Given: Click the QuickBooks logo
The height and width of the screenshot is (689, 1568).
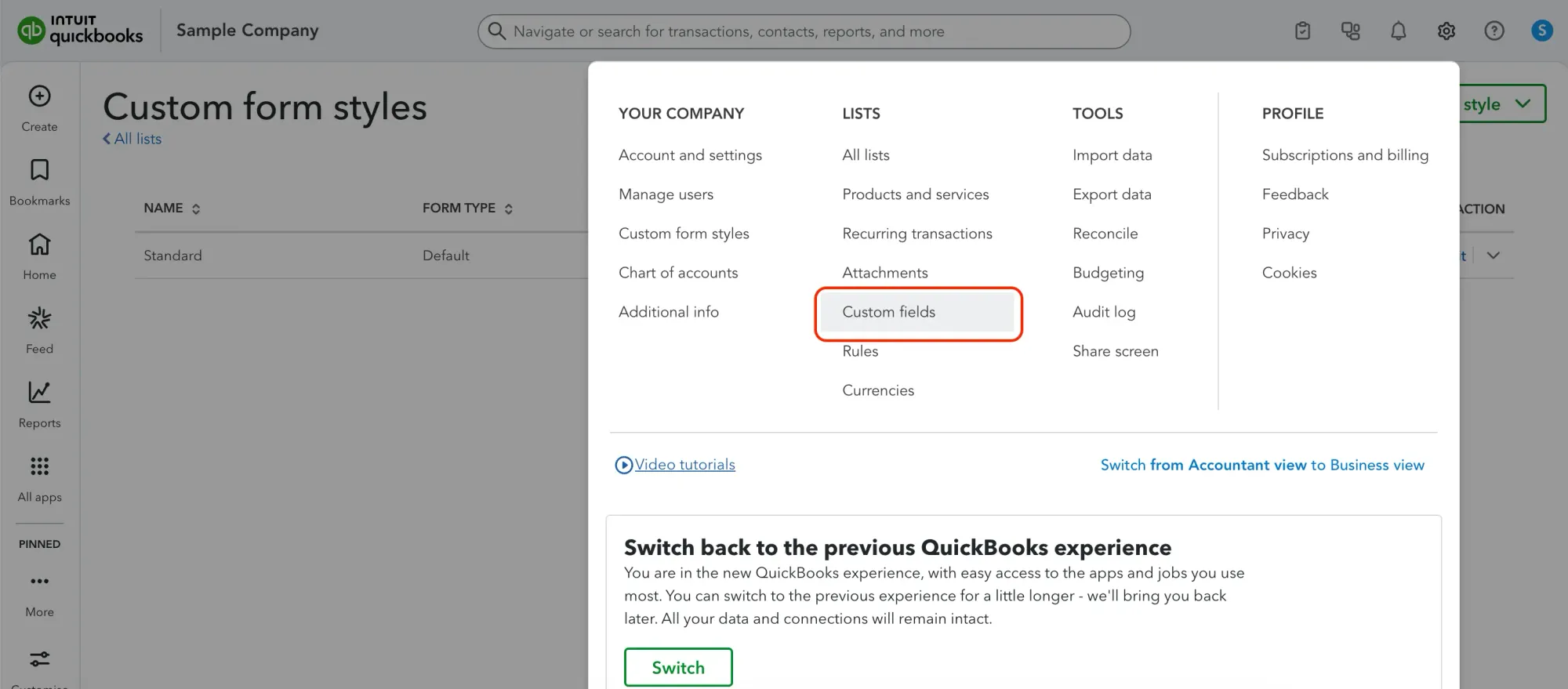Looking at the screenshot, I should [x=78, y=30].
